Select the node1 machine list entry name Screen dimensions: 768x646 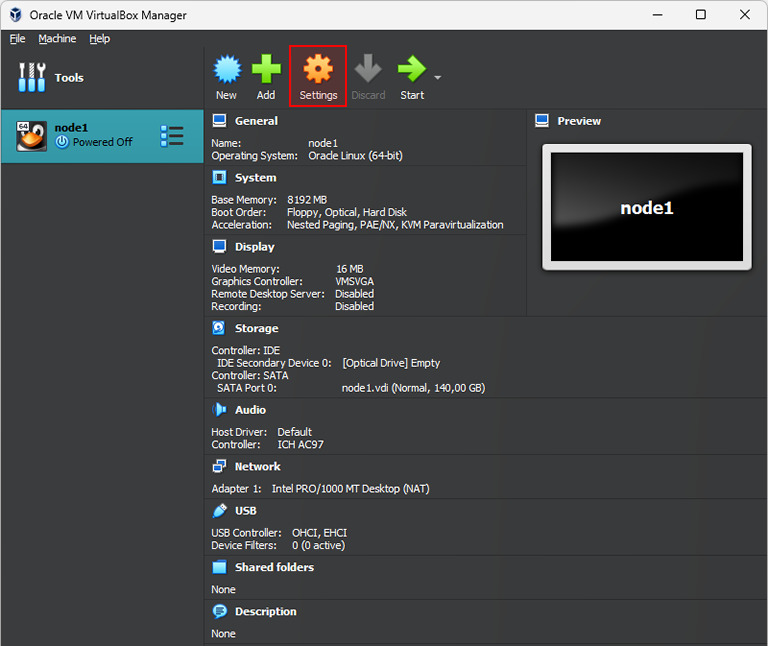[x=71, y=128]
